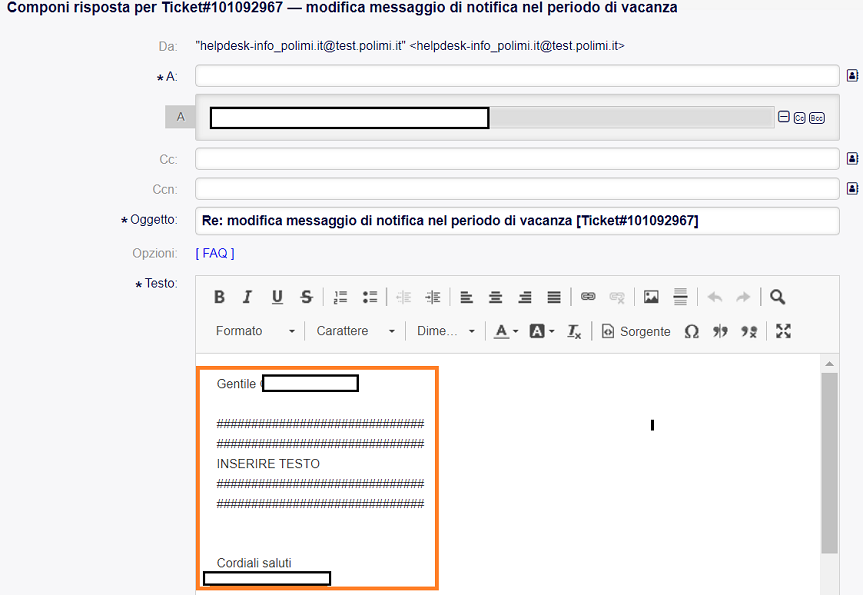Insert a hyperlink with the link icon

click(588, 297)
